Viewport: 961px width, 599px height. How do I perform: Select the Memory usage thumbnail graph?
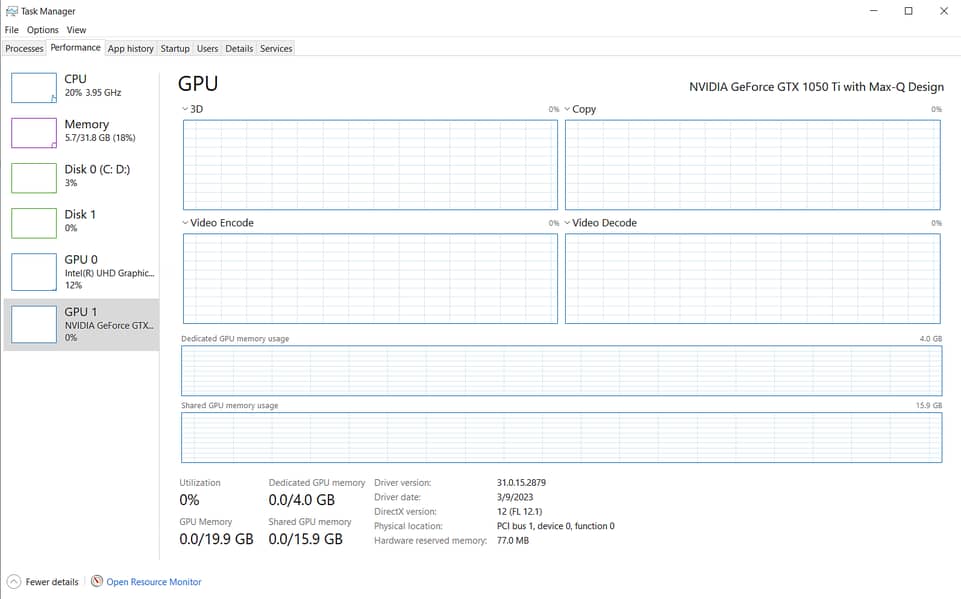[x=34, y=133]
